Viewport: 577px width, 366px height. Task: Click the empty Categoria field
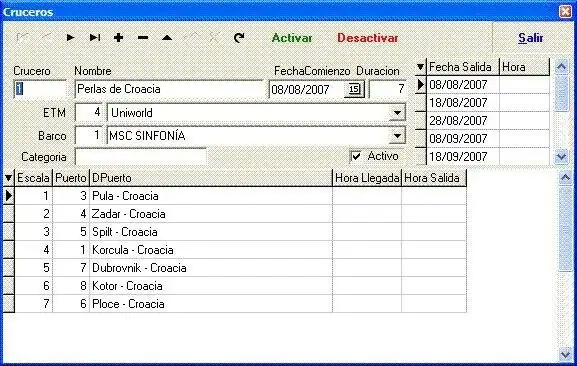[141, 157]
